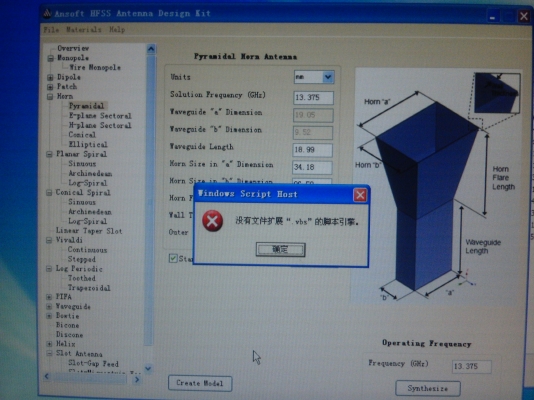534x400 pixels.
Task: Toggle the checkbox below parameter panel
Action: click(x=173, y=258)
